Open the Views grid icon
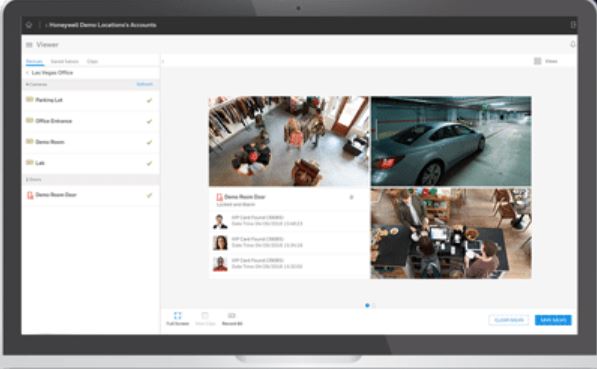Screen dimensions: 597x369 tap(538, 61)
